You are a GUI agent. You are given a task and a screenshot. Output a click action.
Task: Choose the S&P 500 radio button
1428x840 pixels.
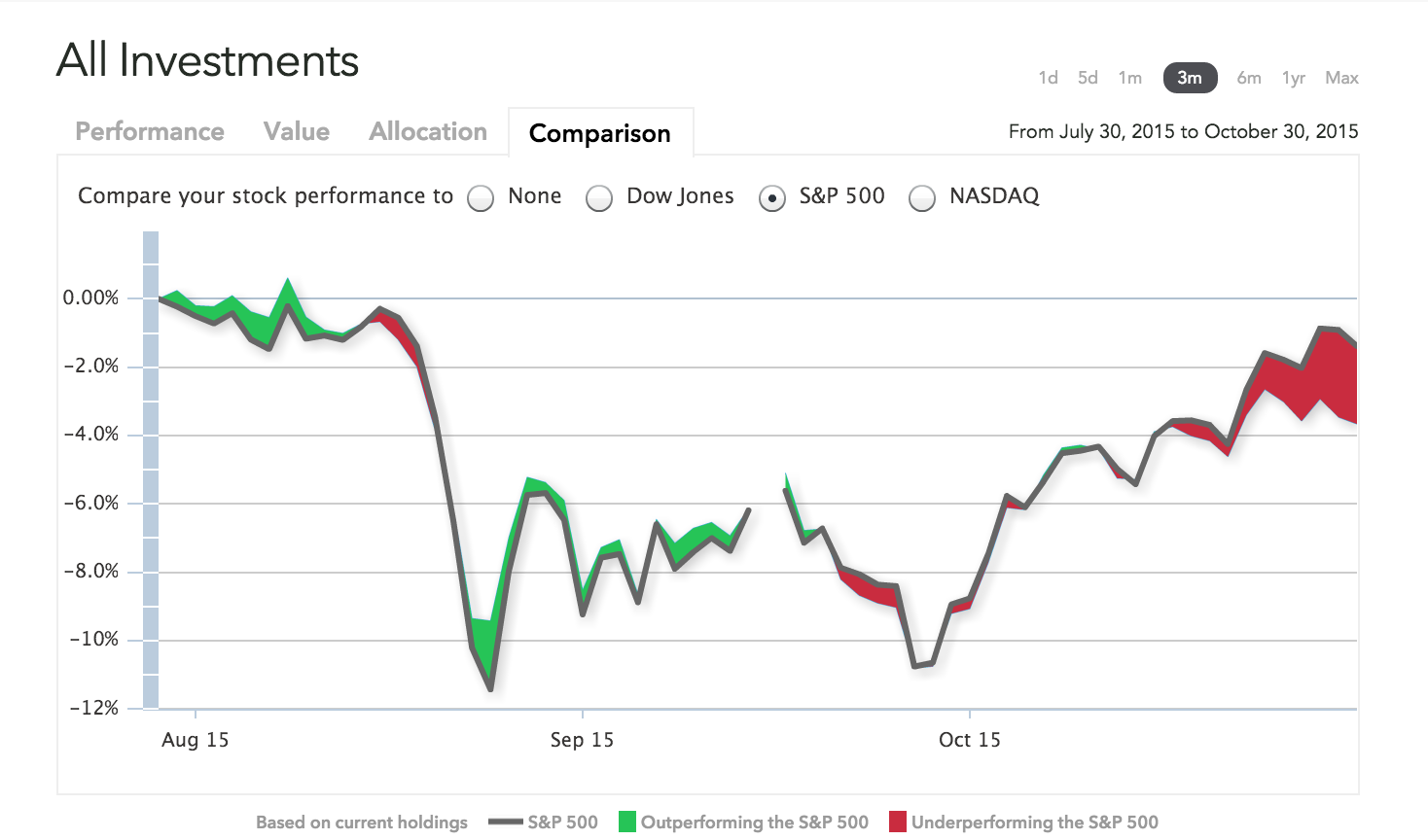point(772,198)
